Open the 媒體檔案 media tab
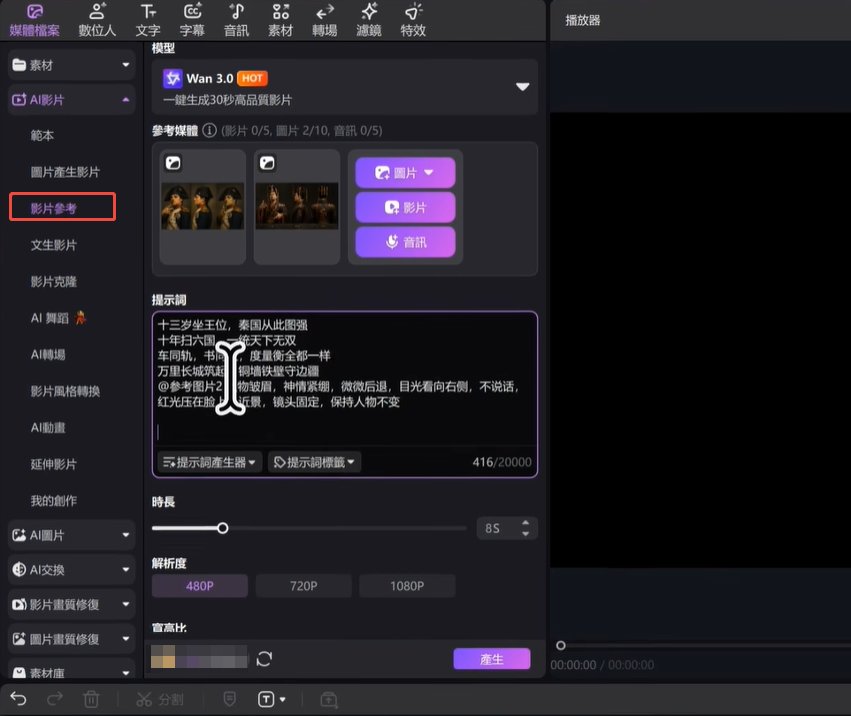The image size is (851, 716). click(35, 21)
